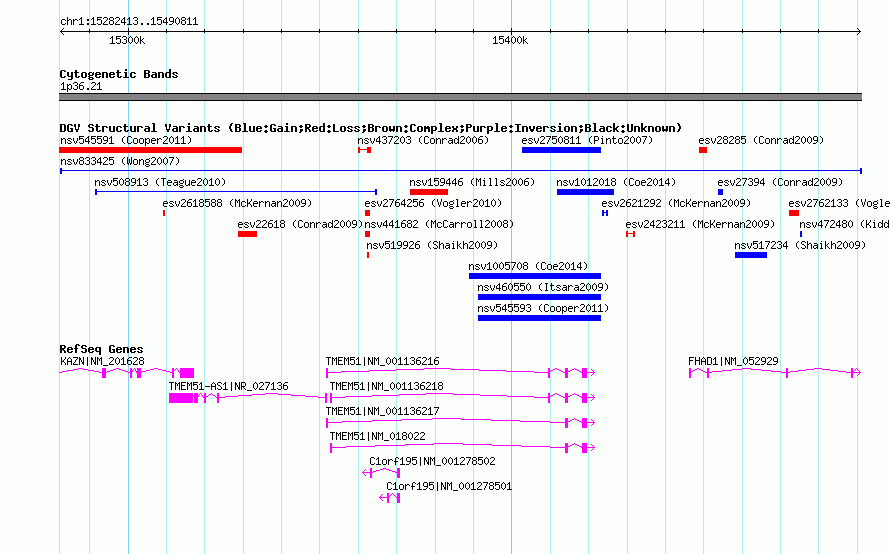890x554 pixels.
Task: Open the C1orf195|NM_001278501 gene label
Action: point(449,486)
